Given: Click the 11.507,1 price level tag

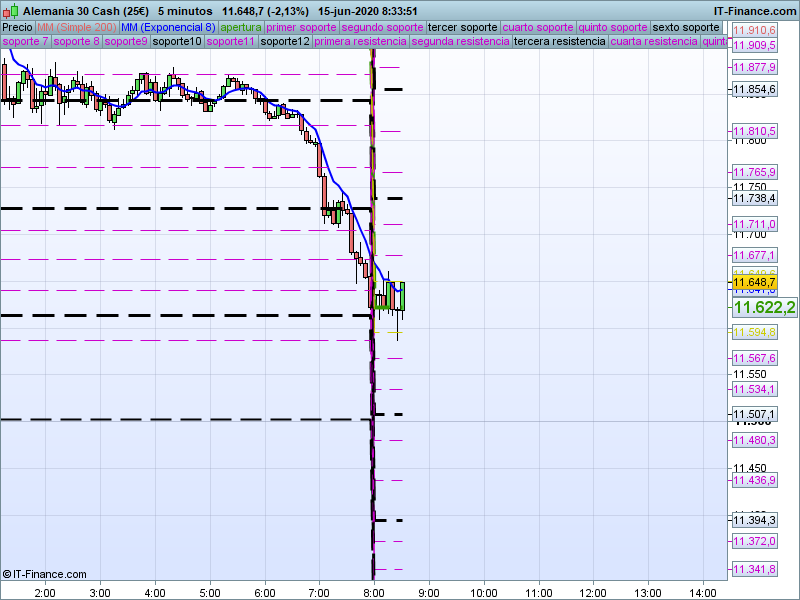Looking at the screenshot, I should [x=754, y=414].
